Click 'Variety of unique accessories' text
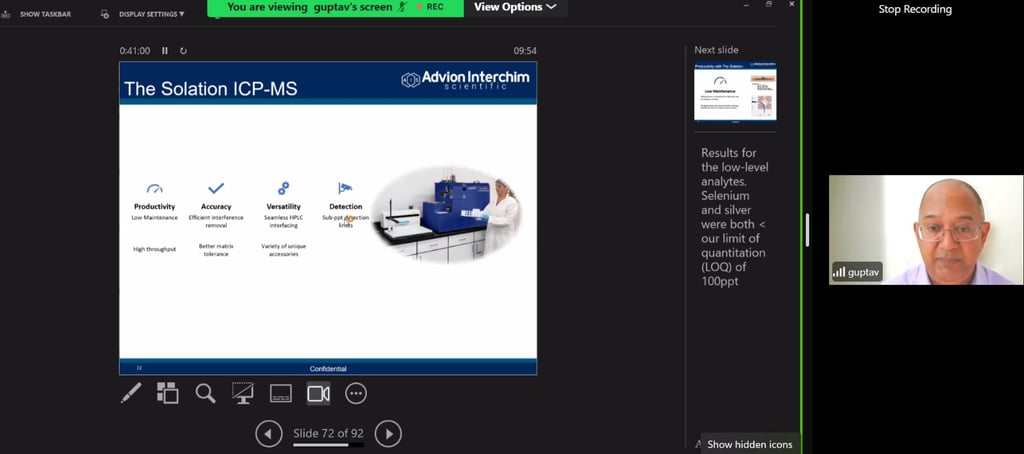 (x=283, y=250)
